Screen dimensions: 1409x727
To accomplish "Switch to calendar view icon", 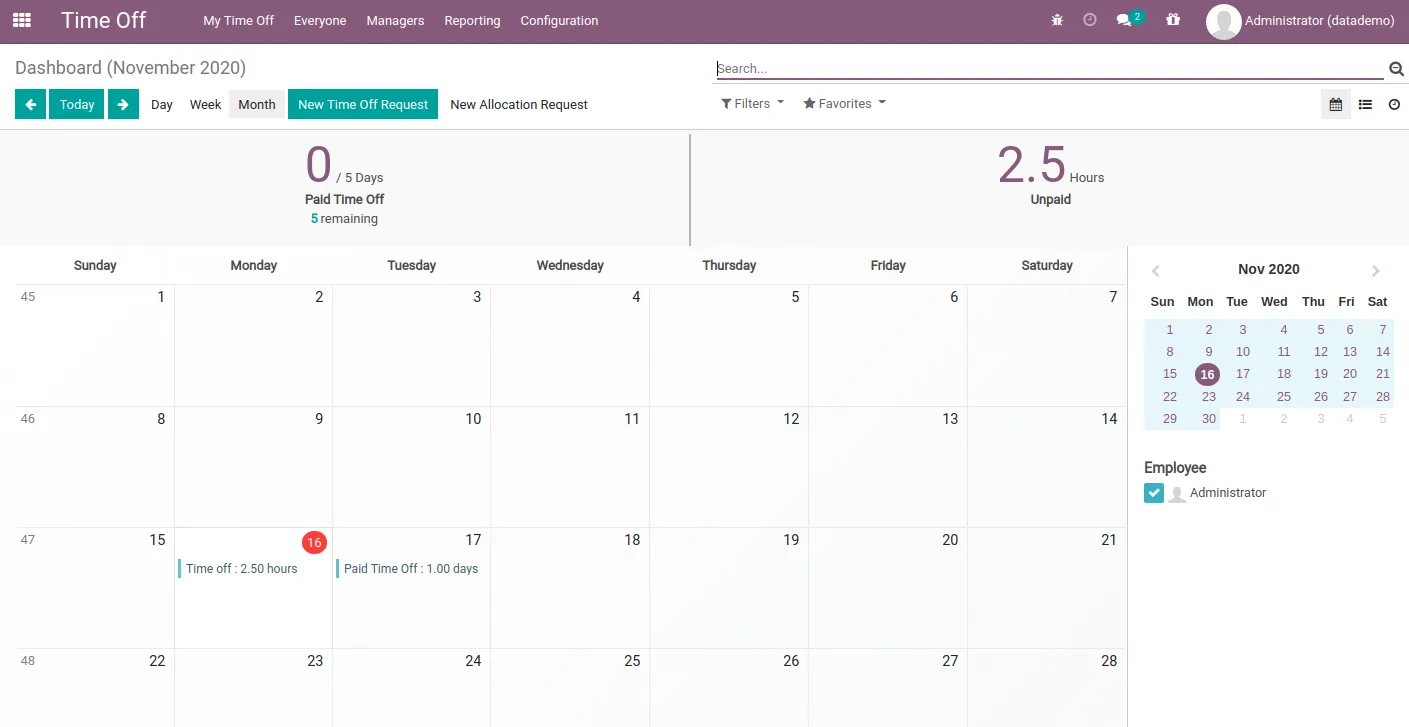I will pos(1335,104).
